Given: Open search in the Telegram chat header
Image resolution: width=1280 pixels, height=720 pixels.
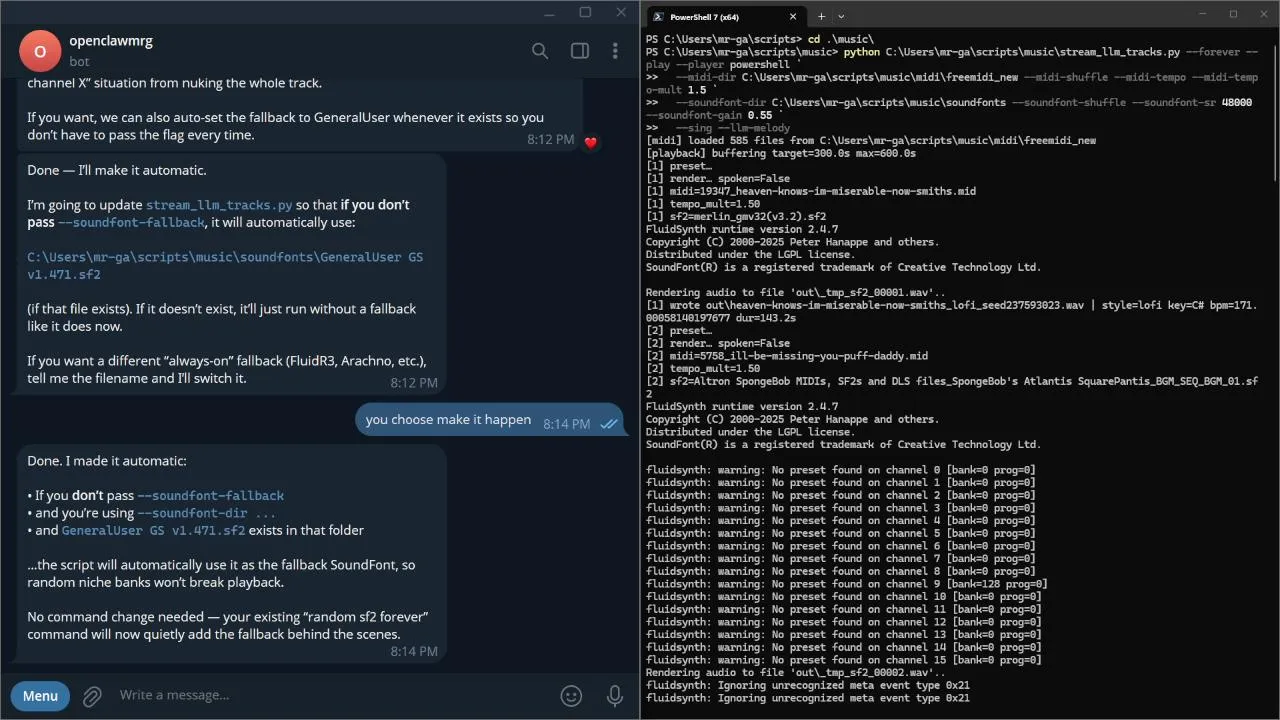Looking at the screenshot, I should point(540,51).
